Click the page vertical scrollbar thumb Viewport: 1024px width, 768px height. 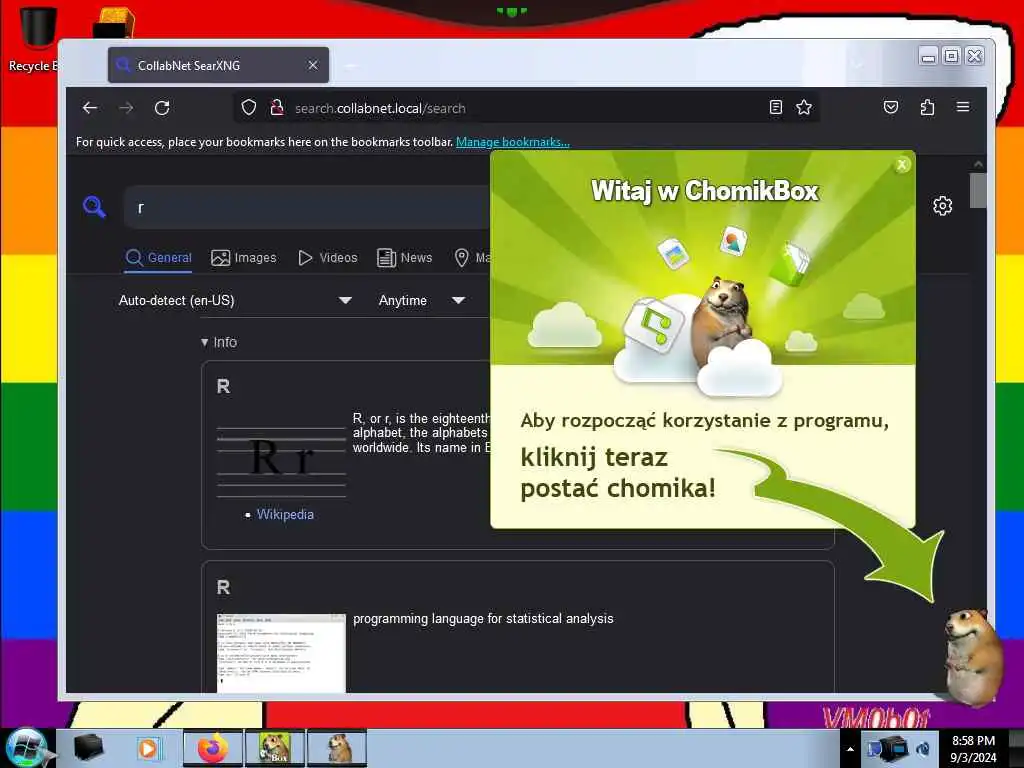click(978, 190)
